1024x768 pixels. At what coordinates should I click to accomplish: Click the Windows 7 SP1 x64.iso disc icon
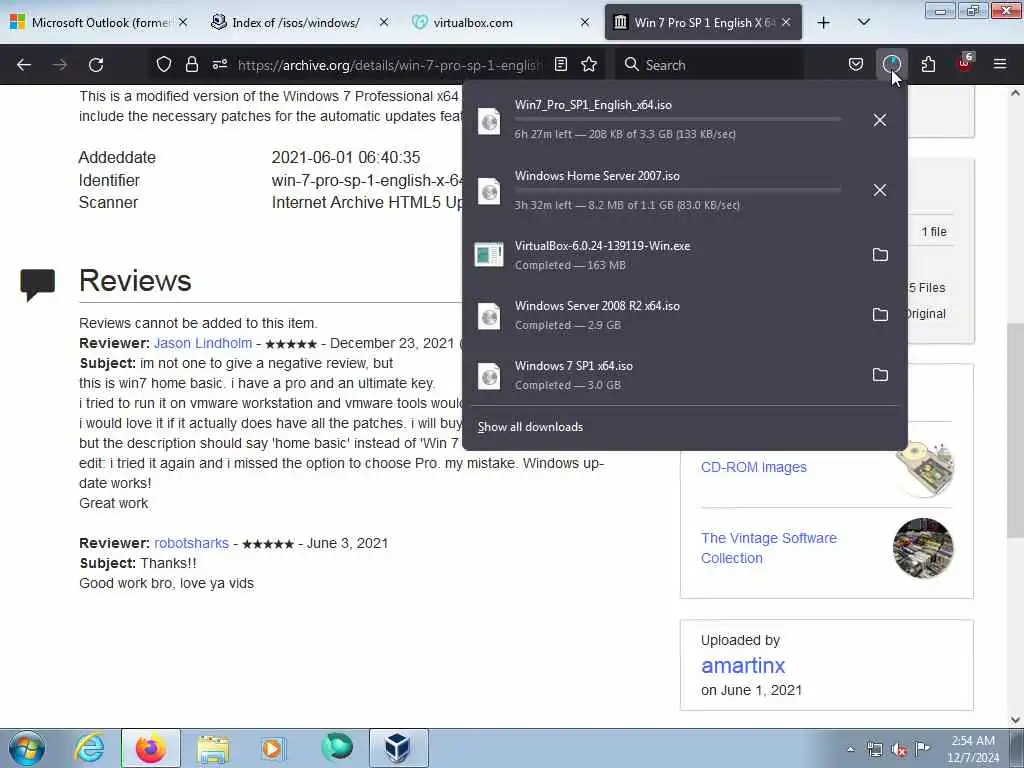(x=489, y=376)
